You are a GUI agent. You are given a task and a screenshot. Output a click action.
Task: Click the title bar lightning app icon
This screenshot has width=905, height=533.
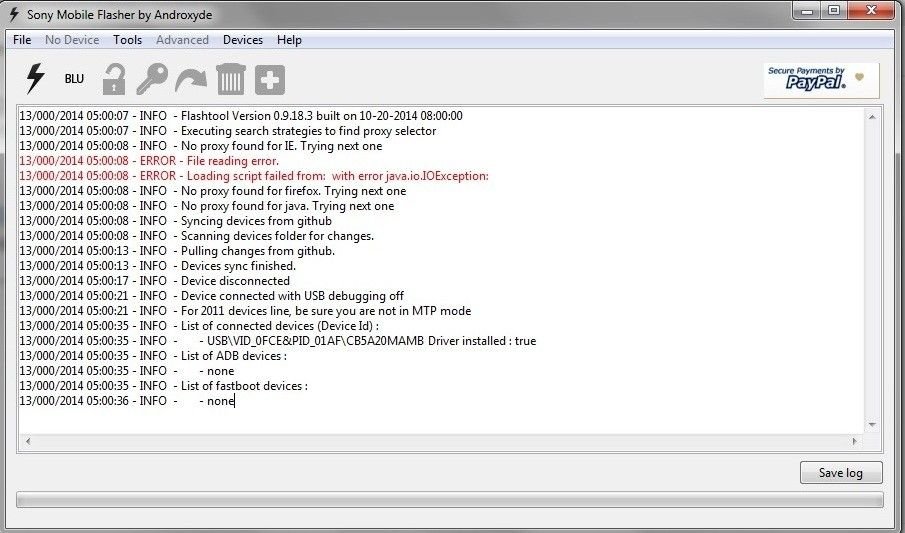(x=14, y=14)
